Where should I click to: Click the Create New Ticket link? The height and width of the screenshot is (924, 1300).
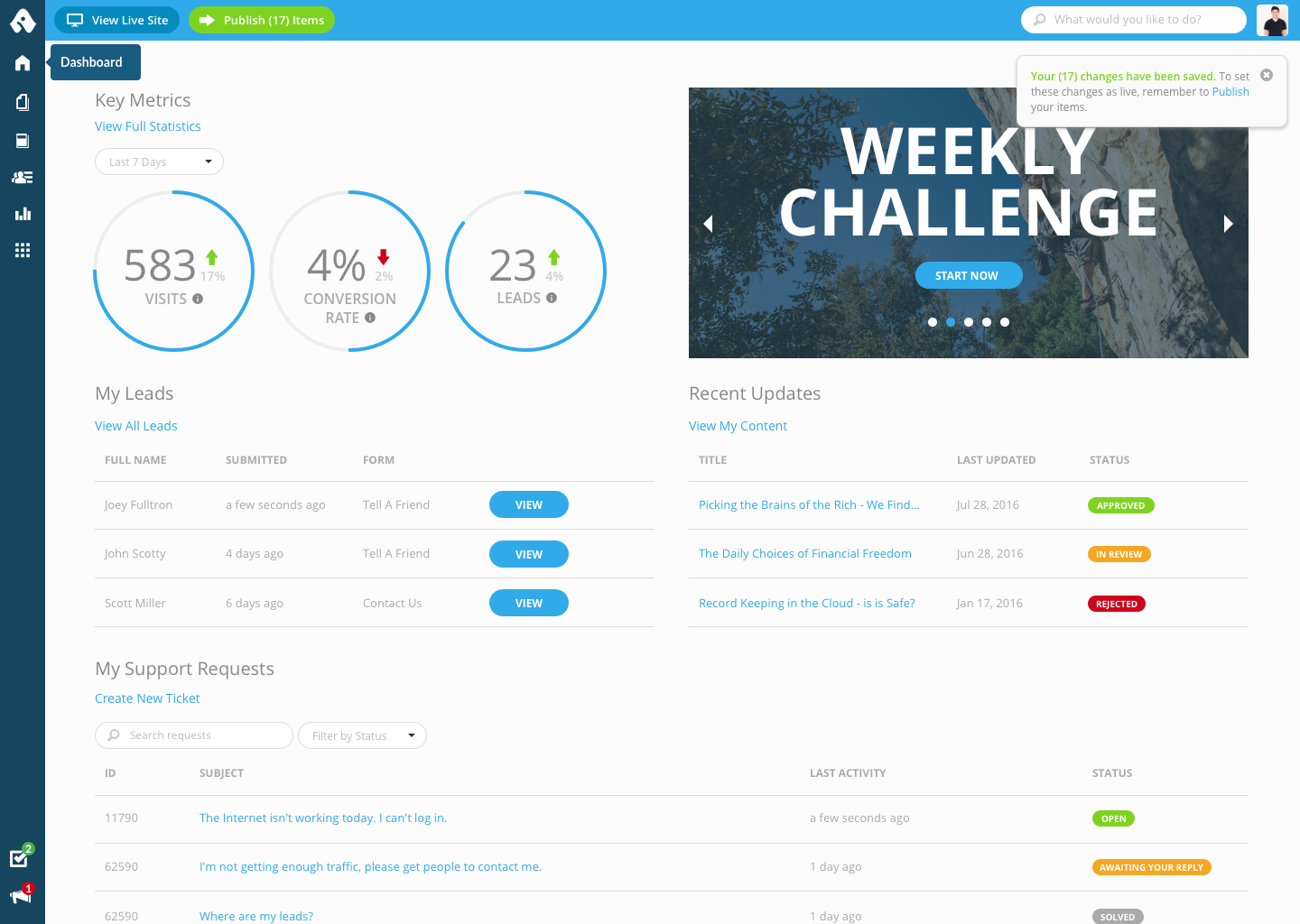coord(147,698)
